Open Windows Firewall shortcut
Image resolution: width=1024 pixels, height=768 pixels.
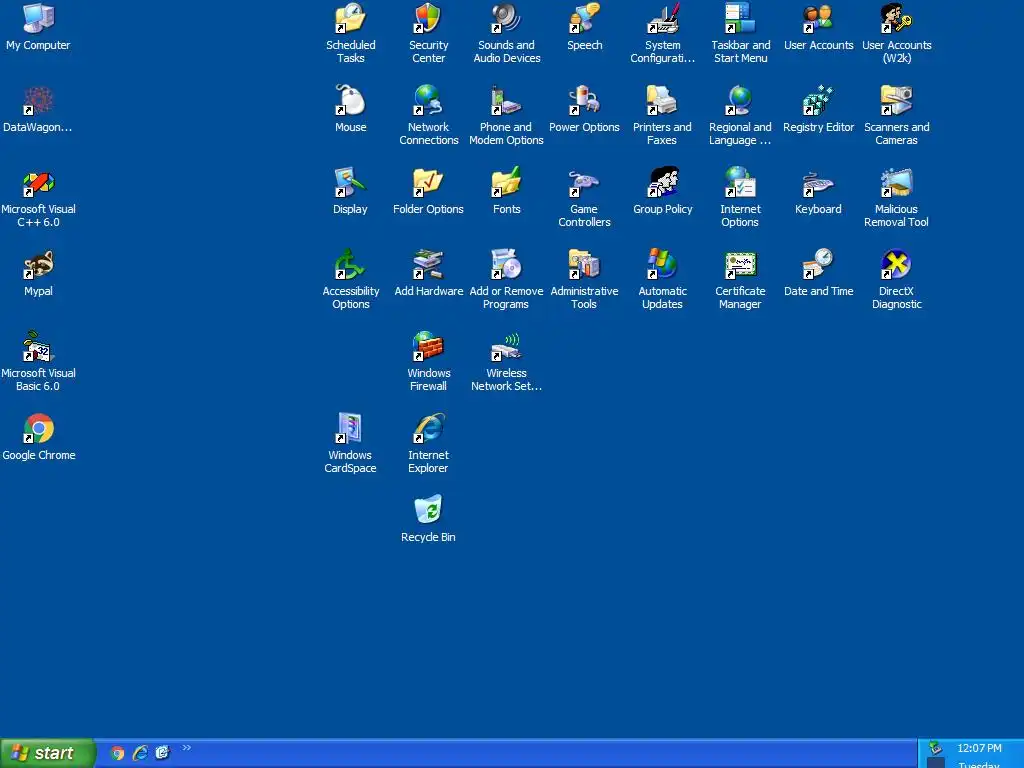click(428, 362)
